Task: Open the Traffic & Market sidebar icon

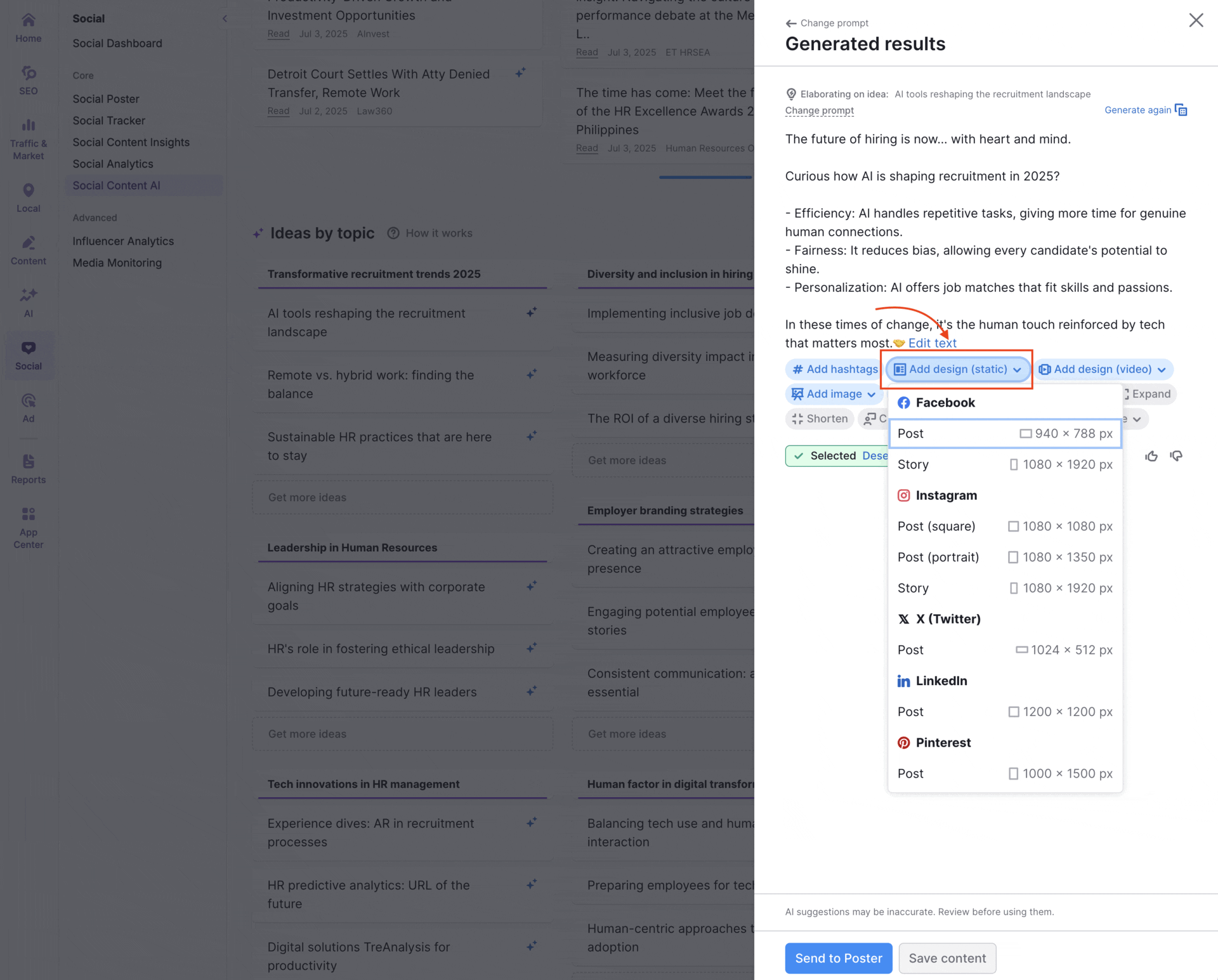Action: click(x=29, y=139)
